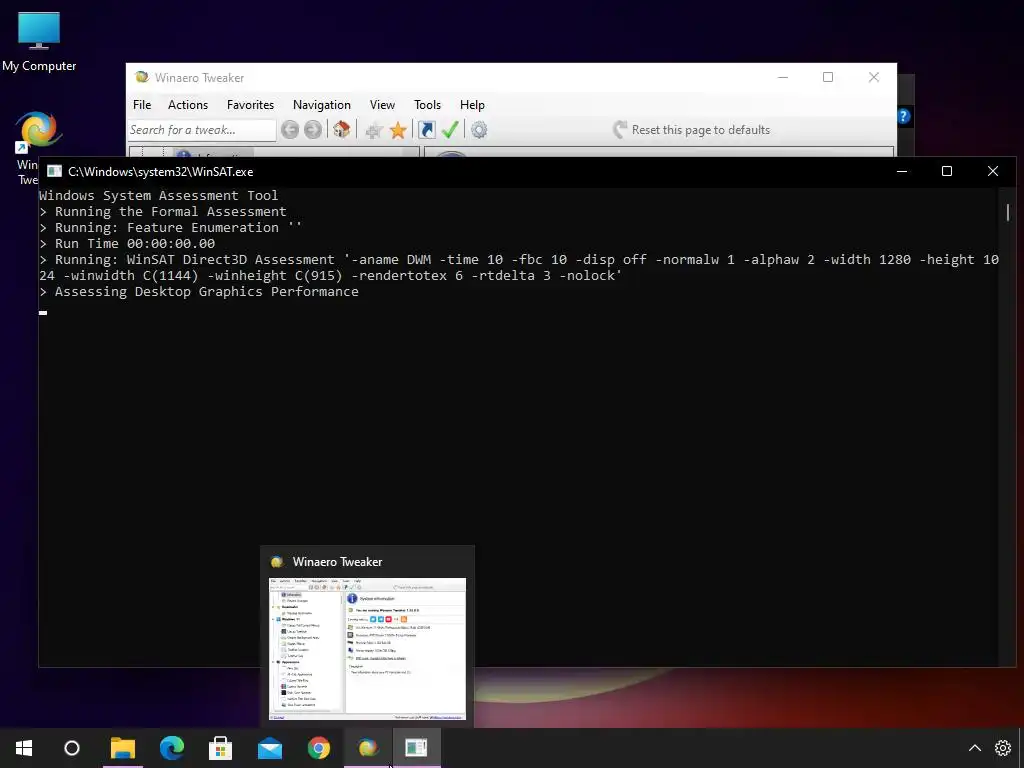Viewport: 1024px width, 768px height.
Task: Minimize the Winaero Tweaker window
Action: tap(783, 77)
